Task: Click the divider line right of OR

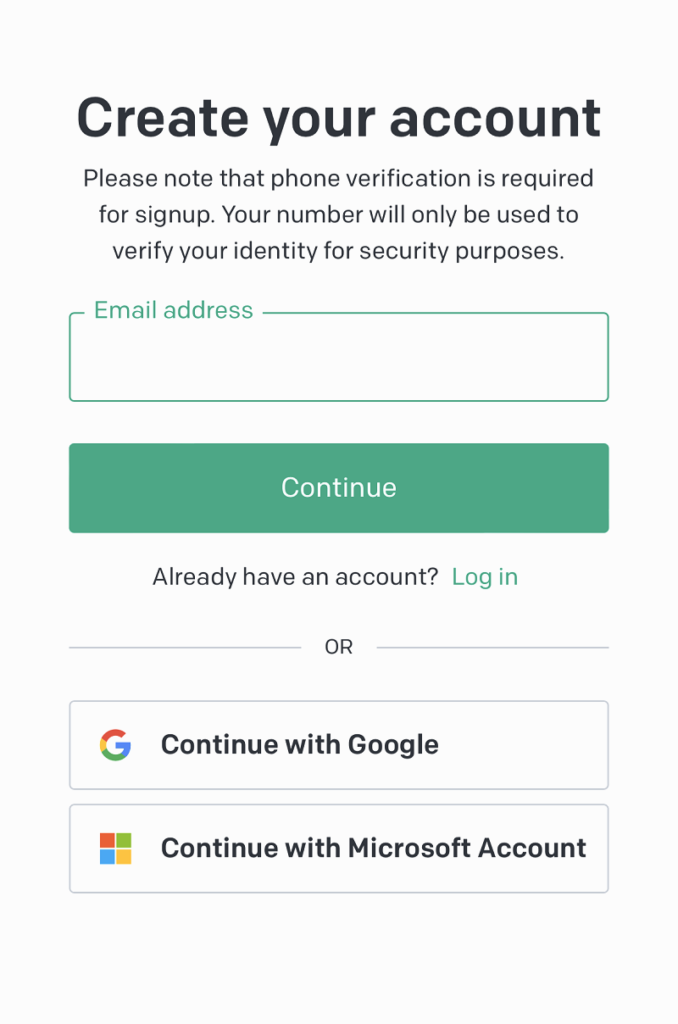Action: point(492,647)
